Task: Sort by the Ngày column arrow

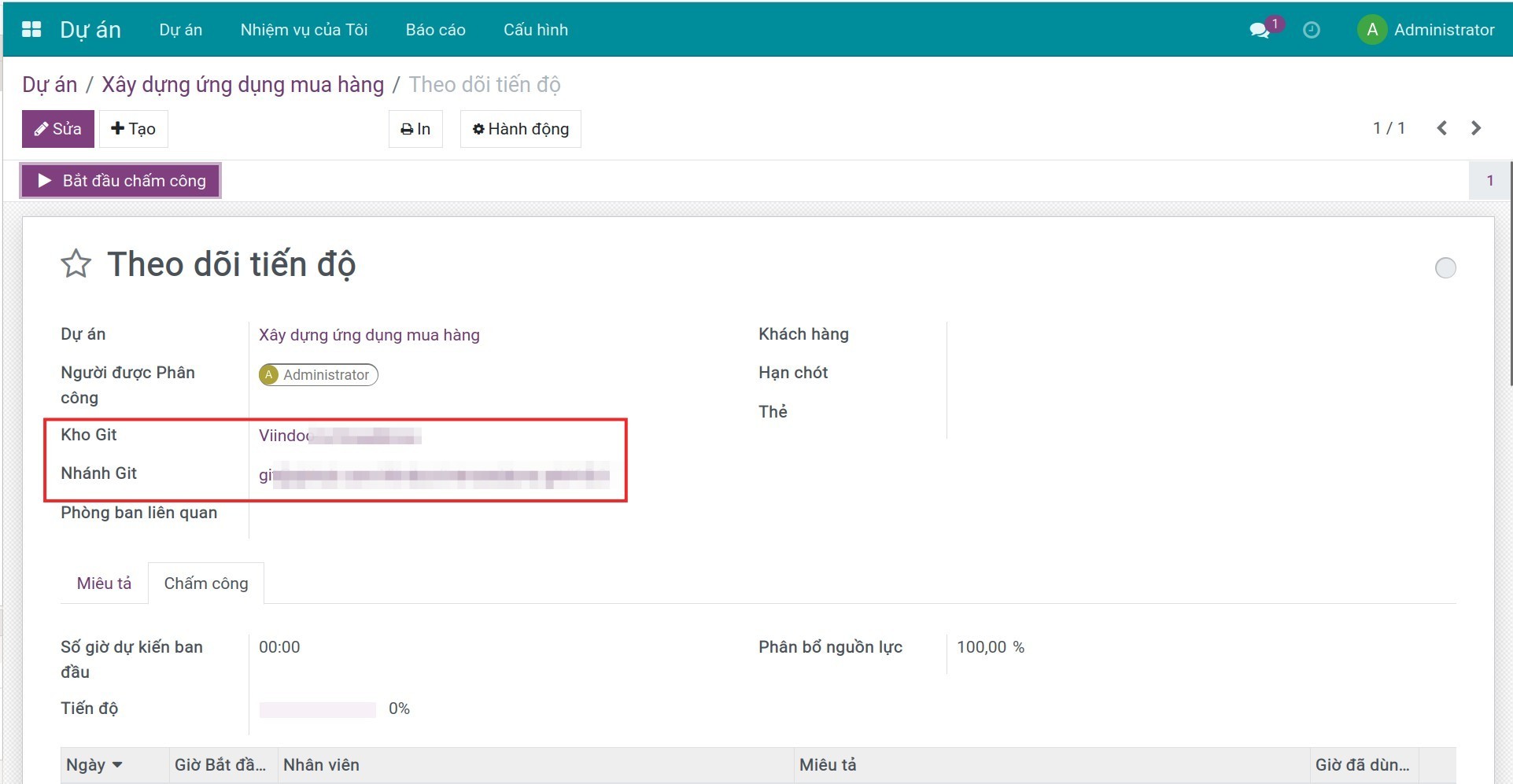Action: click(x=117, y=765)
